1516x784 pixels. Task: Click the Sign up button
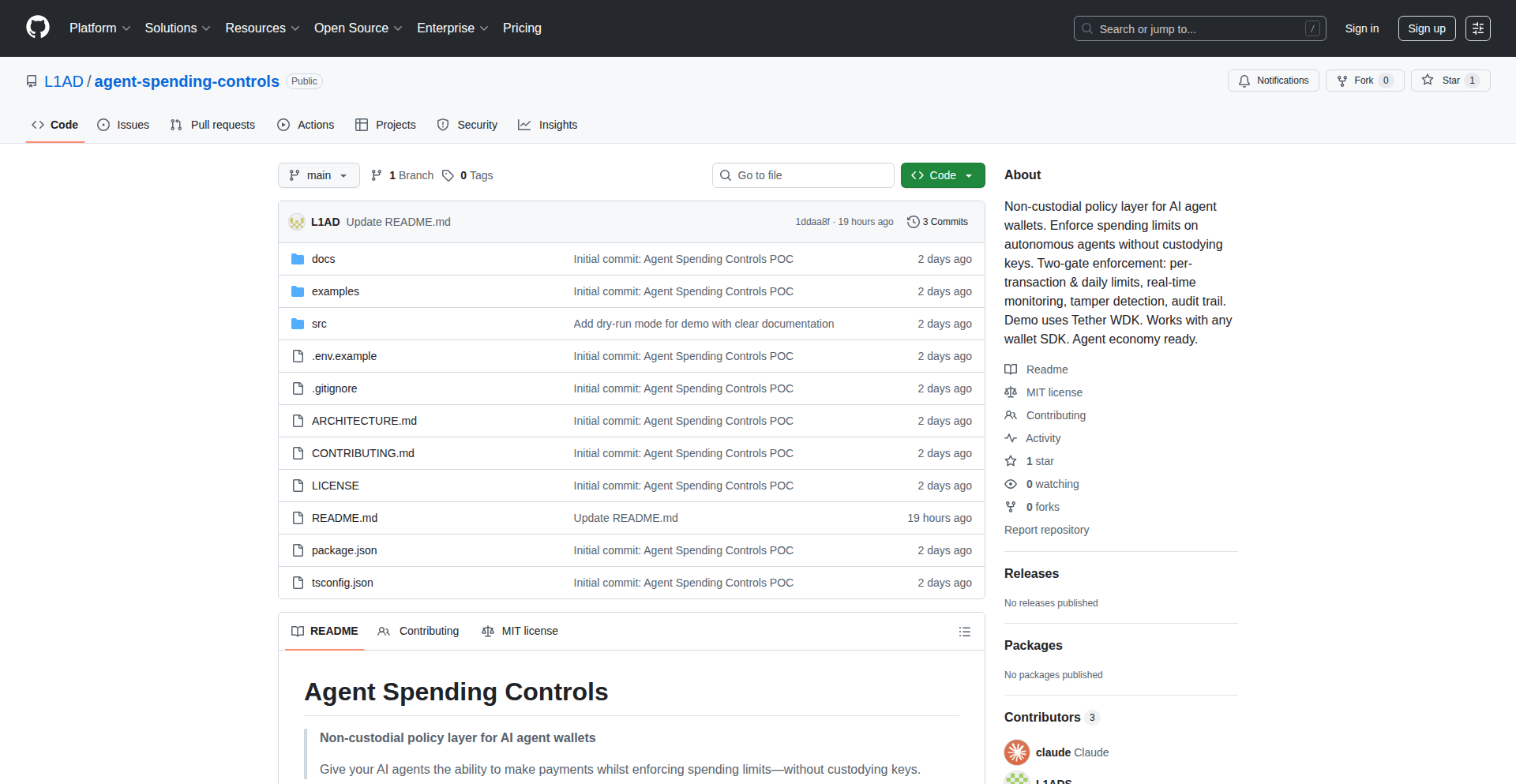(1426, 28)
